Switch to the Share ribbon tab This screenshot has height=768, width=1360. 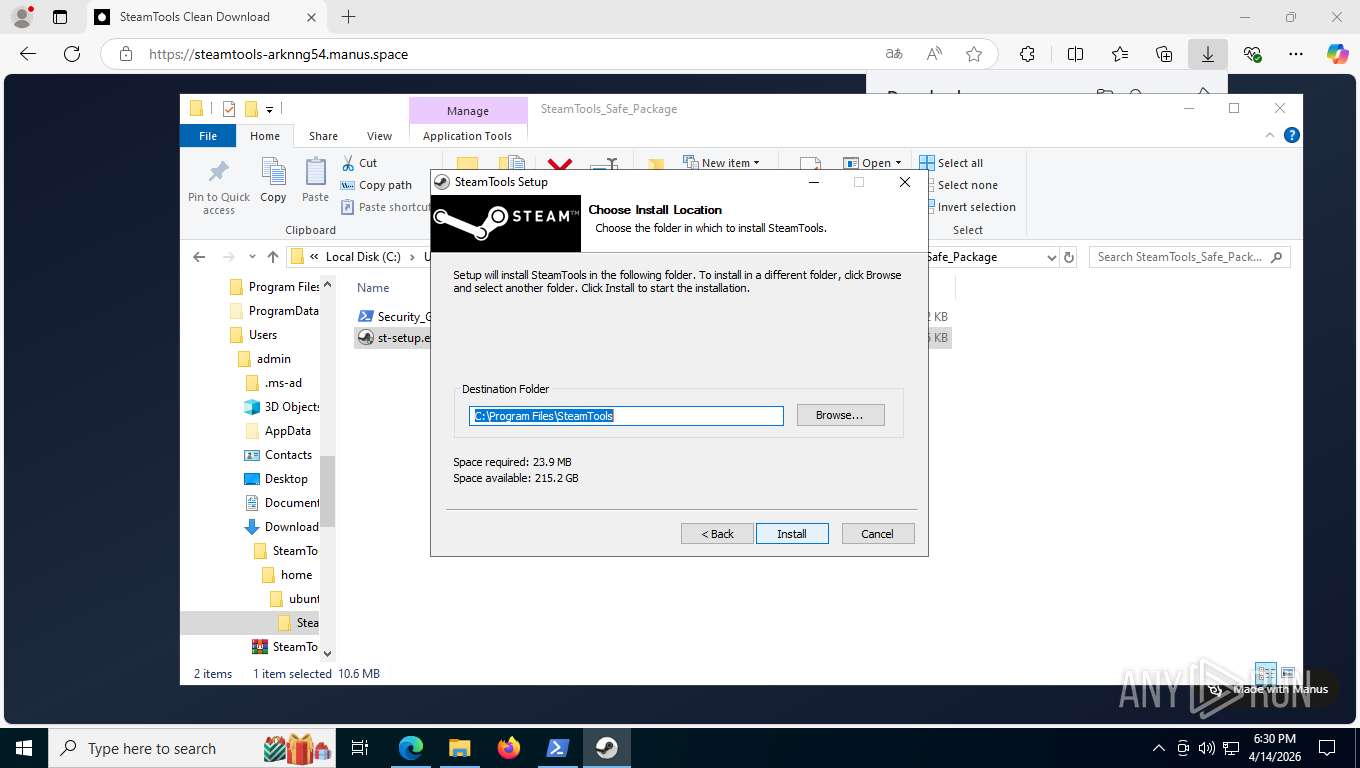(323, 136)
